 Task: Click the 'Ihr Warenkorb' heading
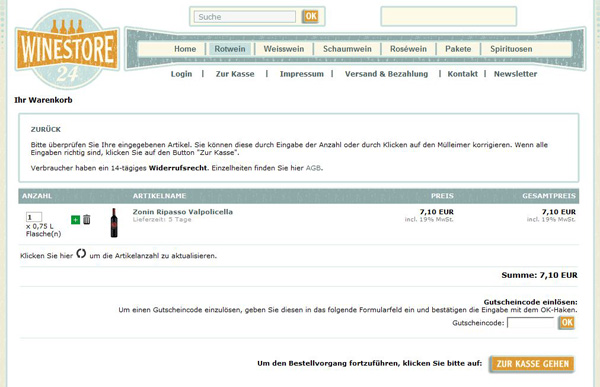[x=43, y=100]
